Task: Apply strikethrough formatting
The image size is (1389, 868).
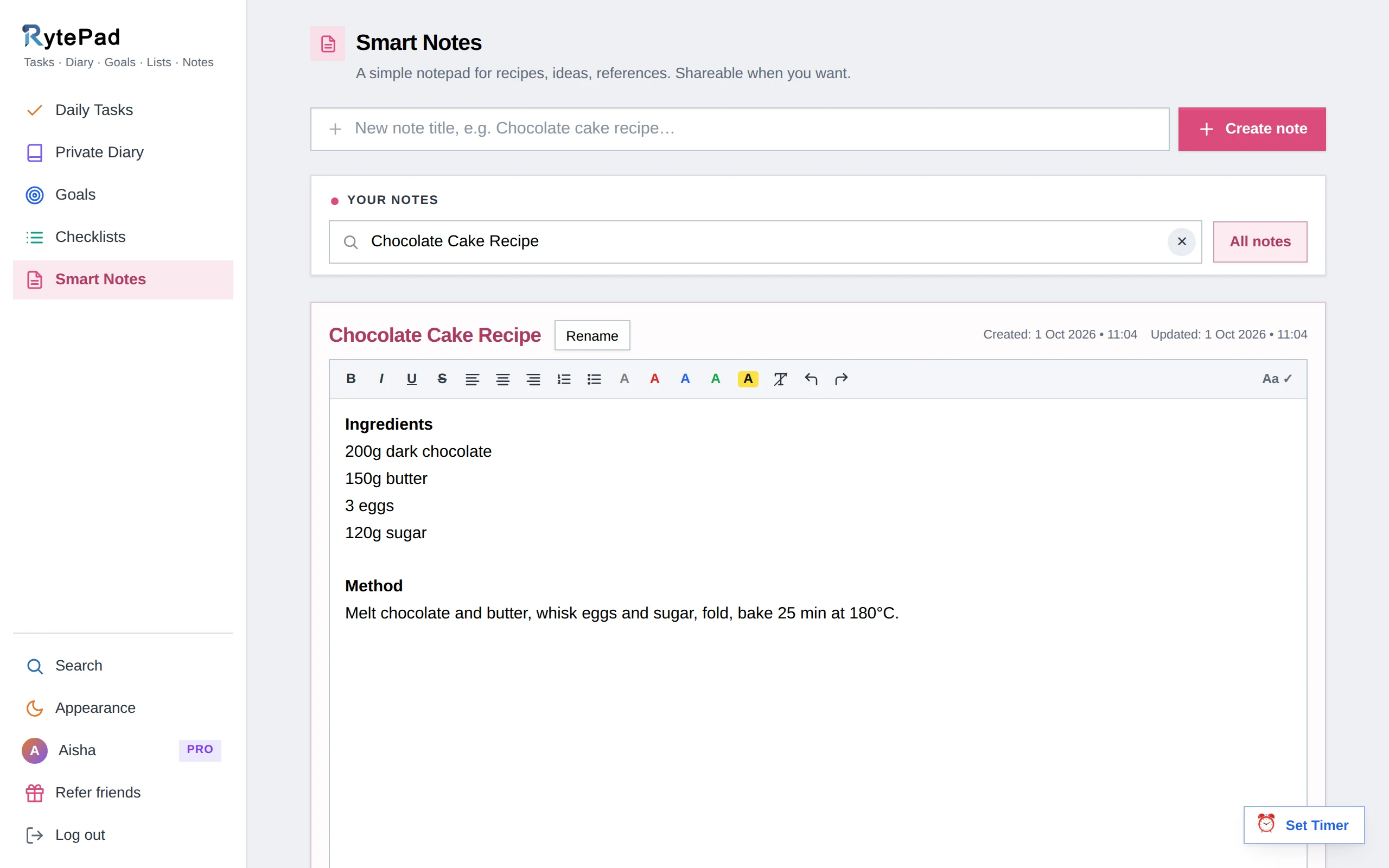Action: (x=442, y=379)
